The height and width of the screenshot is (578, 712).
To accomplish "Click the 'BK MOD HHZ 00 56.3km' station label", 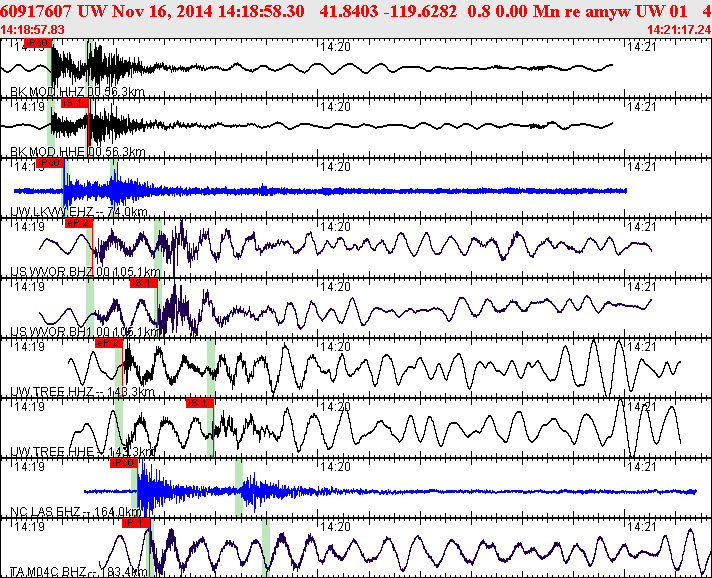I will [77, 92].
